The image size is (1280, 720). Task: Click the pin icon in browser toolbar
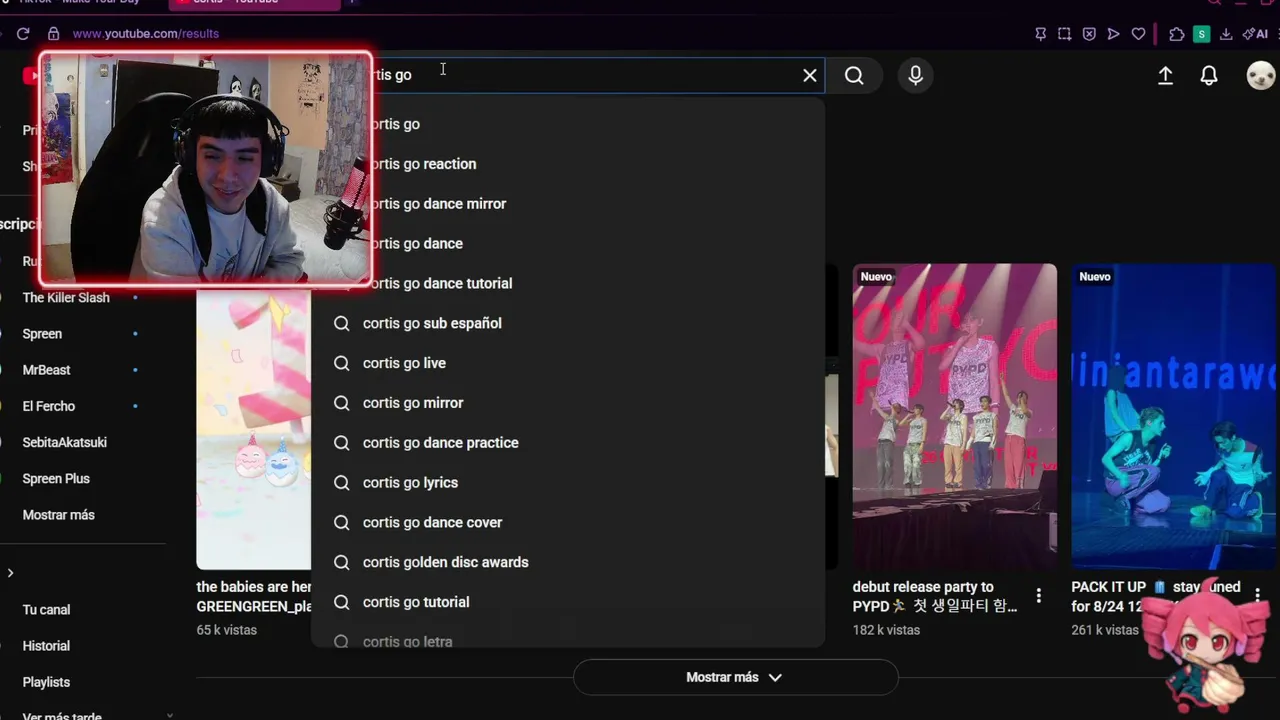1040,34
